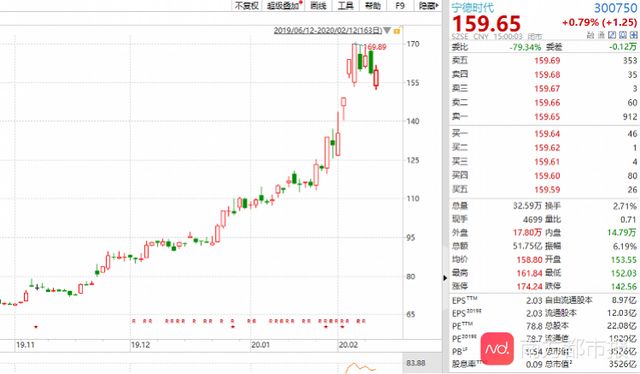Click the first blue square icon under price change
The width and height of the screenshot is (640, 374).
[x=612, y=35]
